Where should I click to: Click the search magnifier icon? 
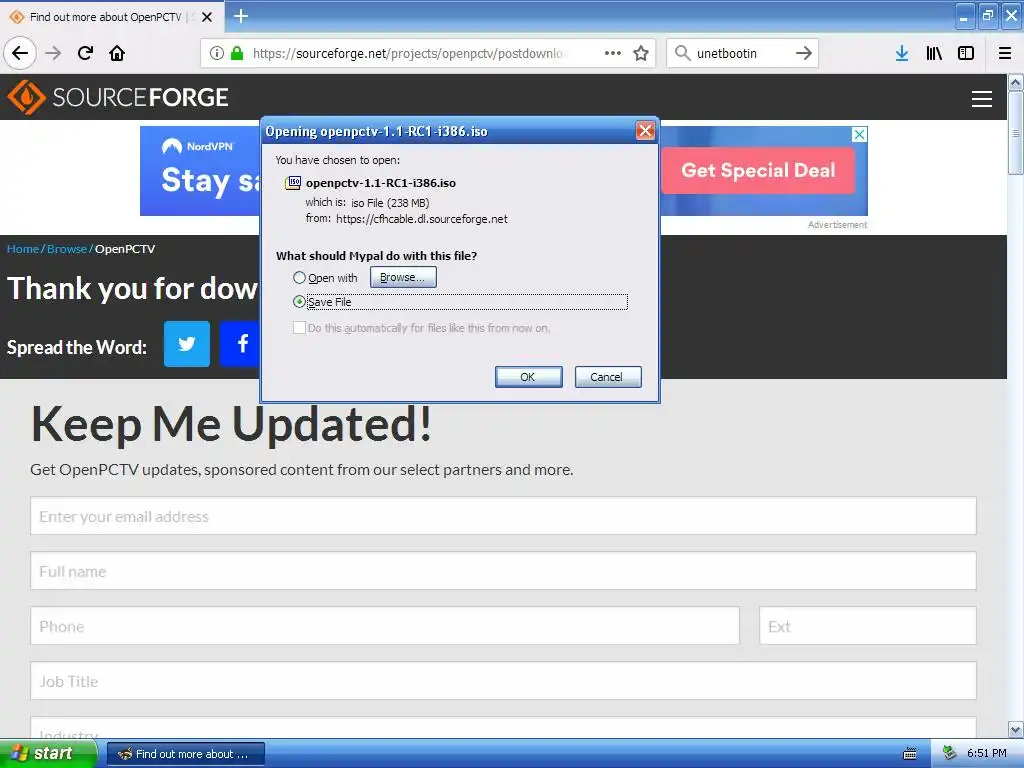click(682, 53)
